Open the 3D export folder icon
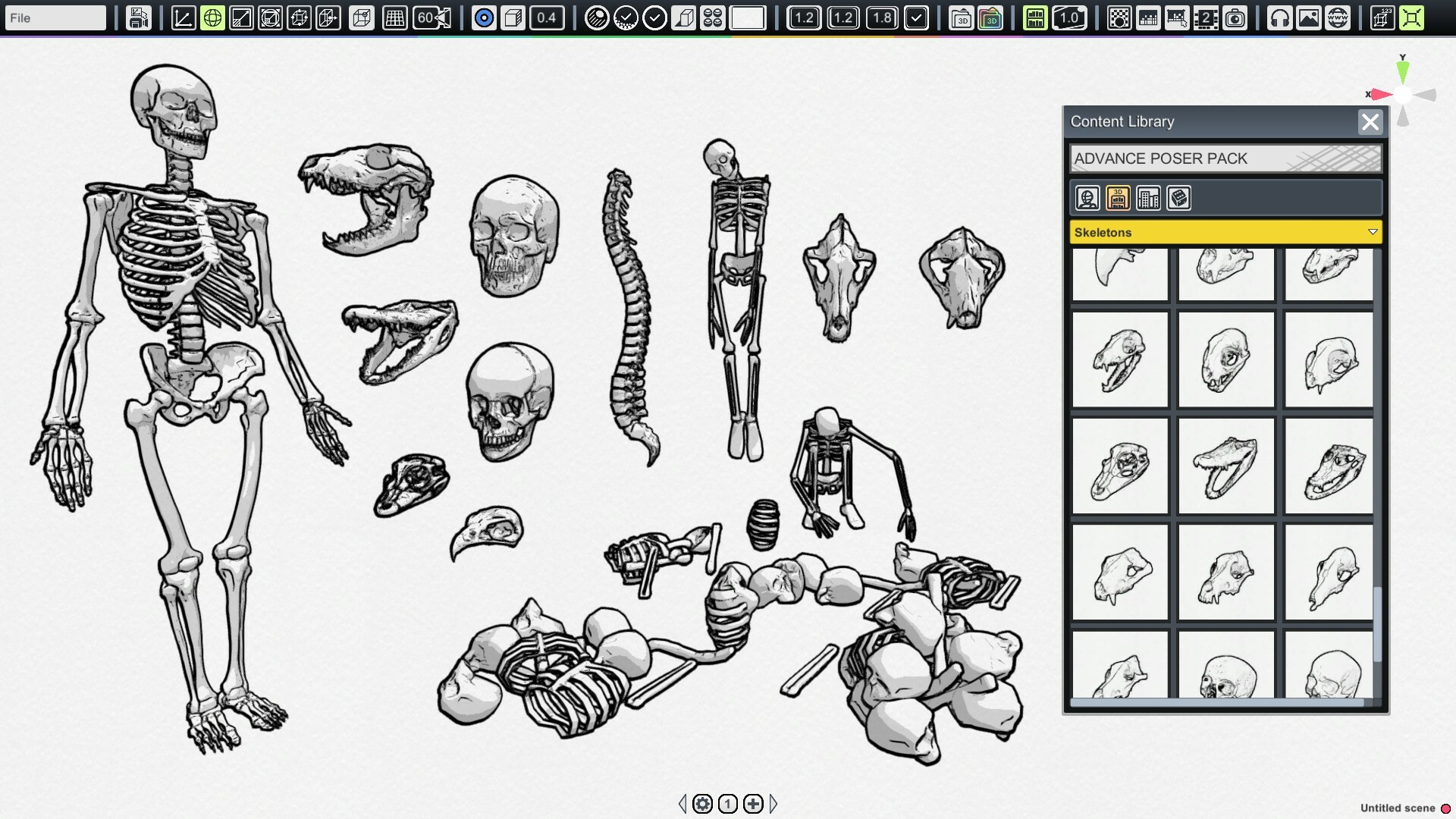The height and width of the screenshot is (819, 1456). (959, 17)
